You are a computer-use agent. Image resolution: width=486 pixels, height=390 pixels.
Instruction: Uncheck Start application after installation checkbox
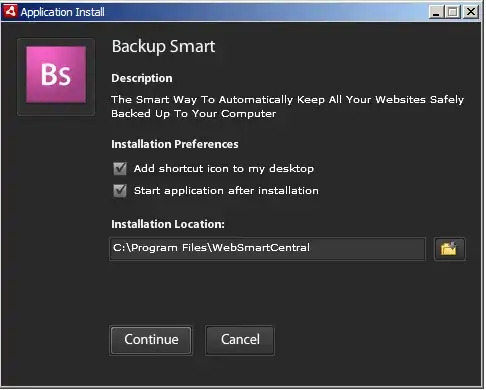tap(120, 191)
